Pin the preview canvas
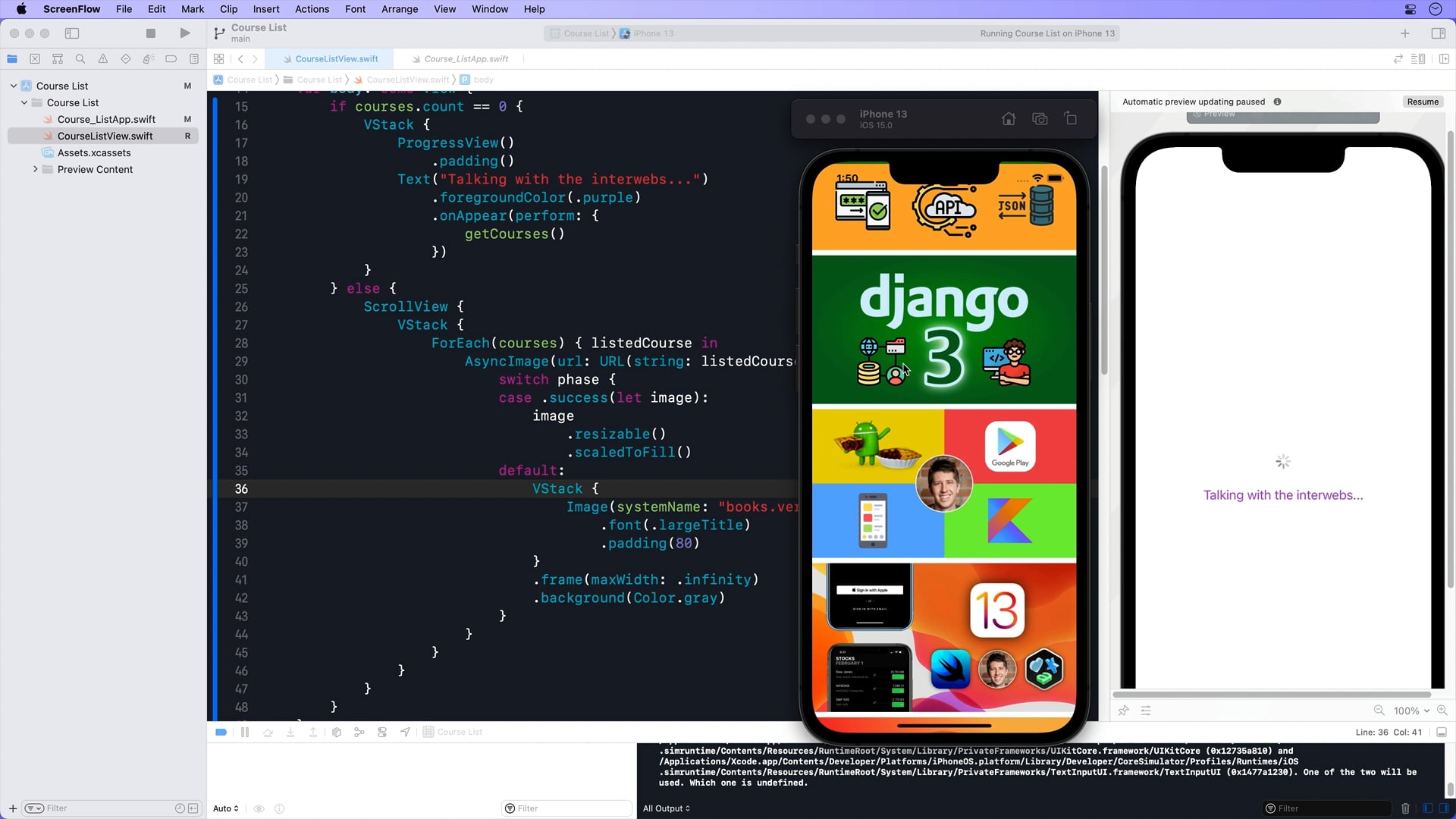 tap(1123, 711)
